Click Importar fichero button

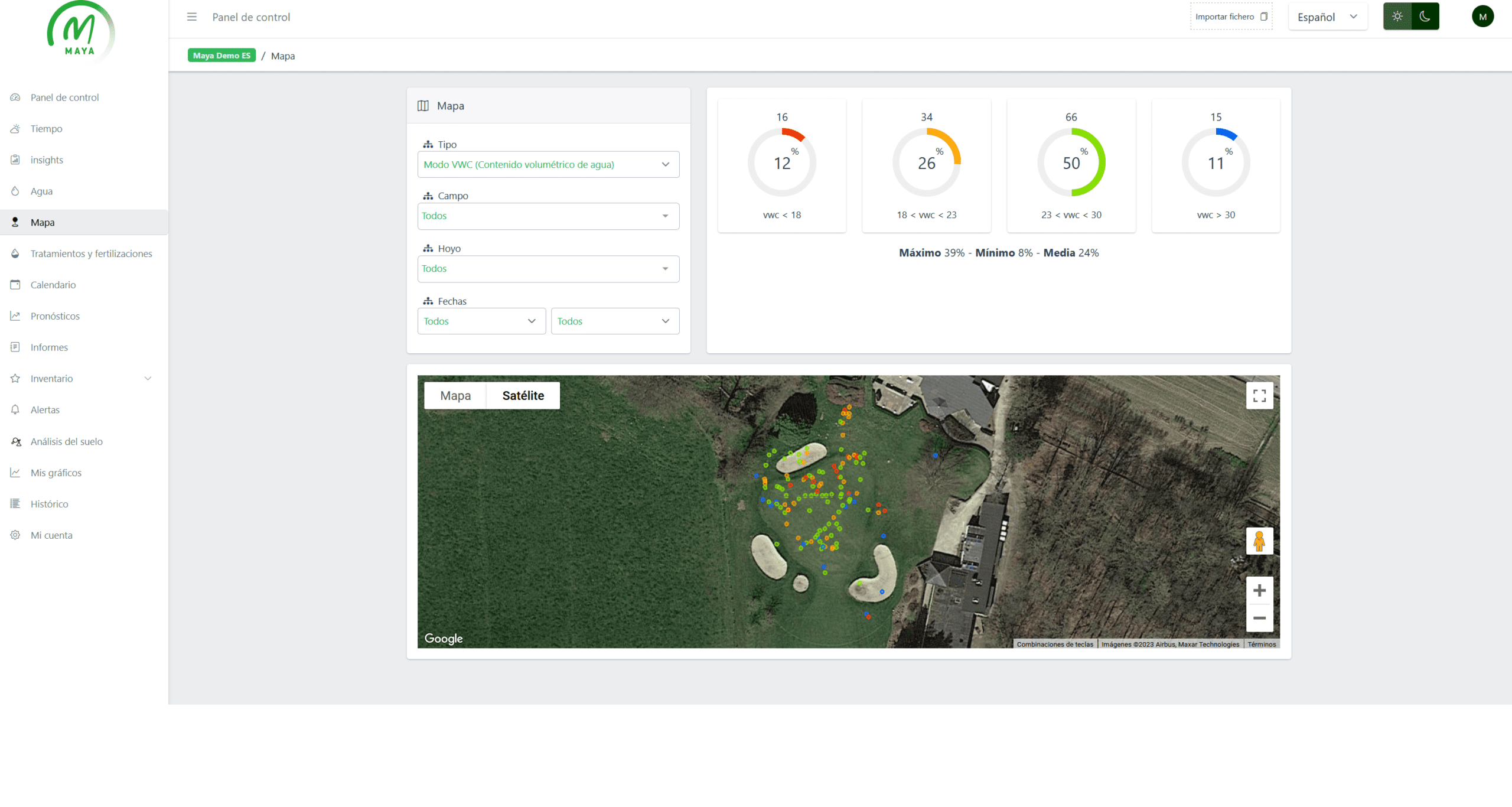click(1231, 17)
